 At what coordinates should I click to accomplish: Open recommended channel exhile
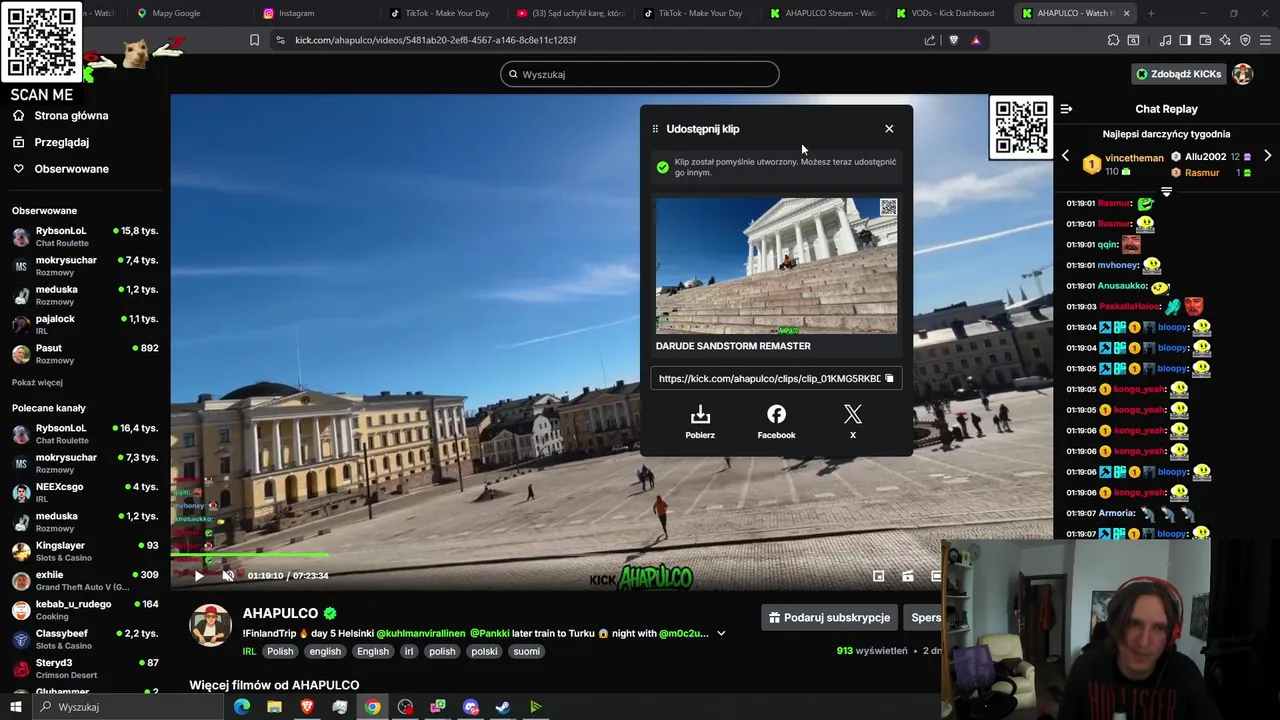pyautogui.click(x=85, y=580)
